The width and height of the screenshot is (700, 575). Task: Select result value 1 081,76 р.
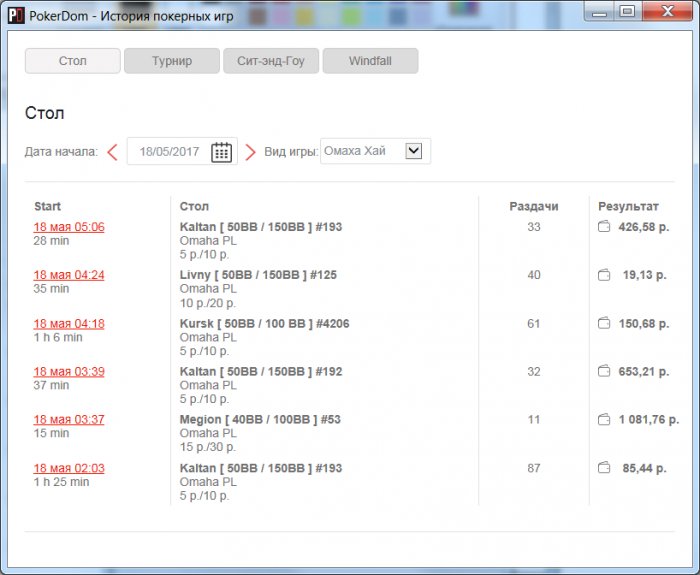(649, 420)
